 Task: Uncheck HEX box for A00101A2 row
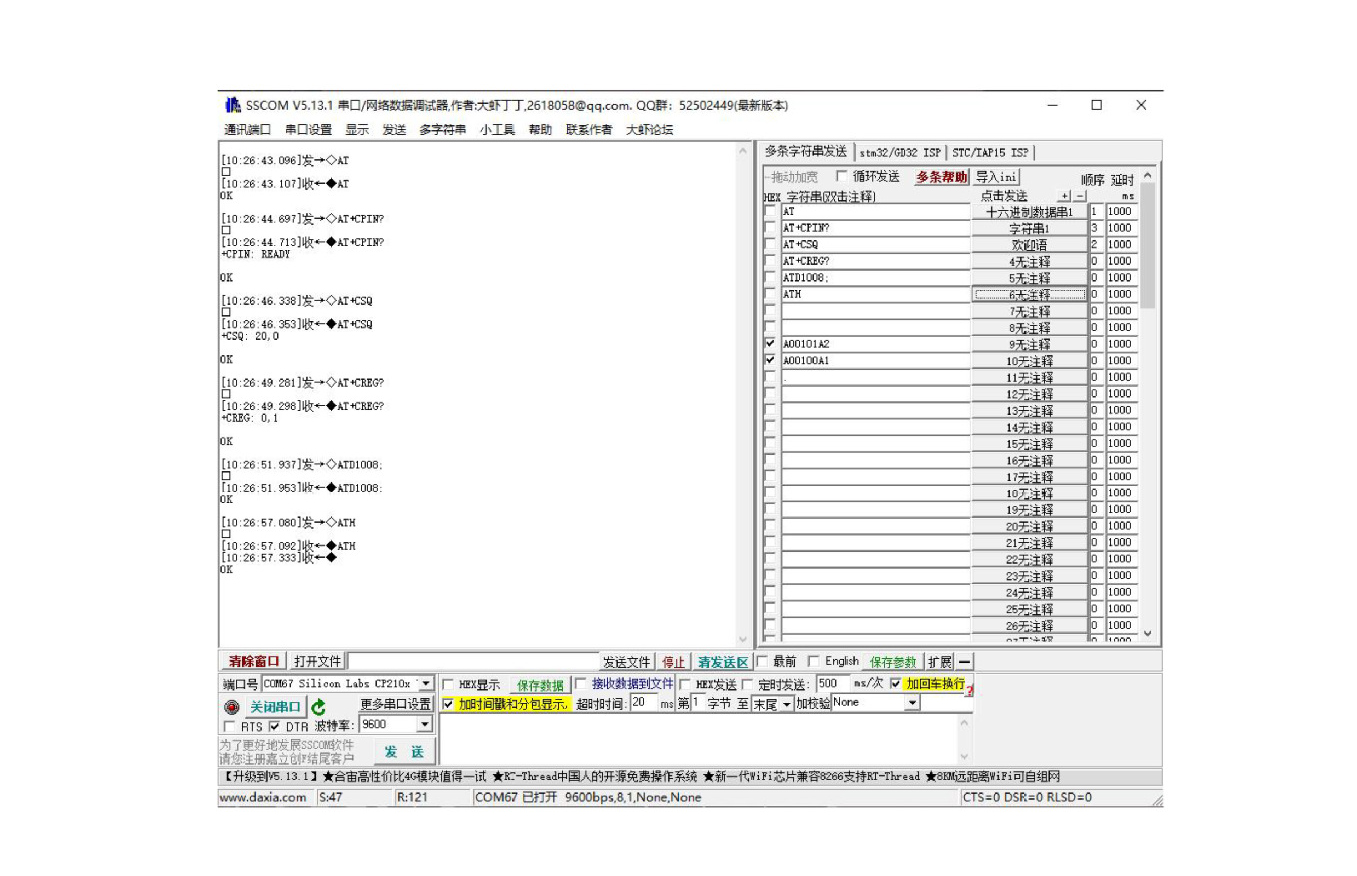click(x=770, y=344)
